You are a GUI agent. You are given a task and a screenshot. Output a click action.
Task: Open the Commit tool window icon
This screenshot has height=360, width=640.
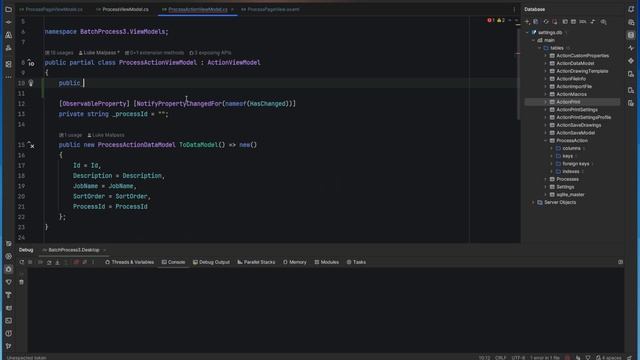(8, 22)
